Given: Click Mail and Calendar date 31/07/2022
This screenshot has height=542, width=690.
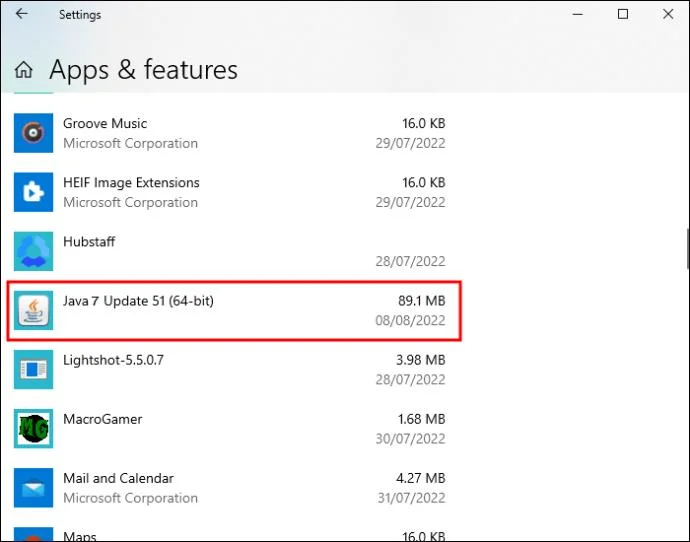Looking at the screenshot, I should click(411, 498).
